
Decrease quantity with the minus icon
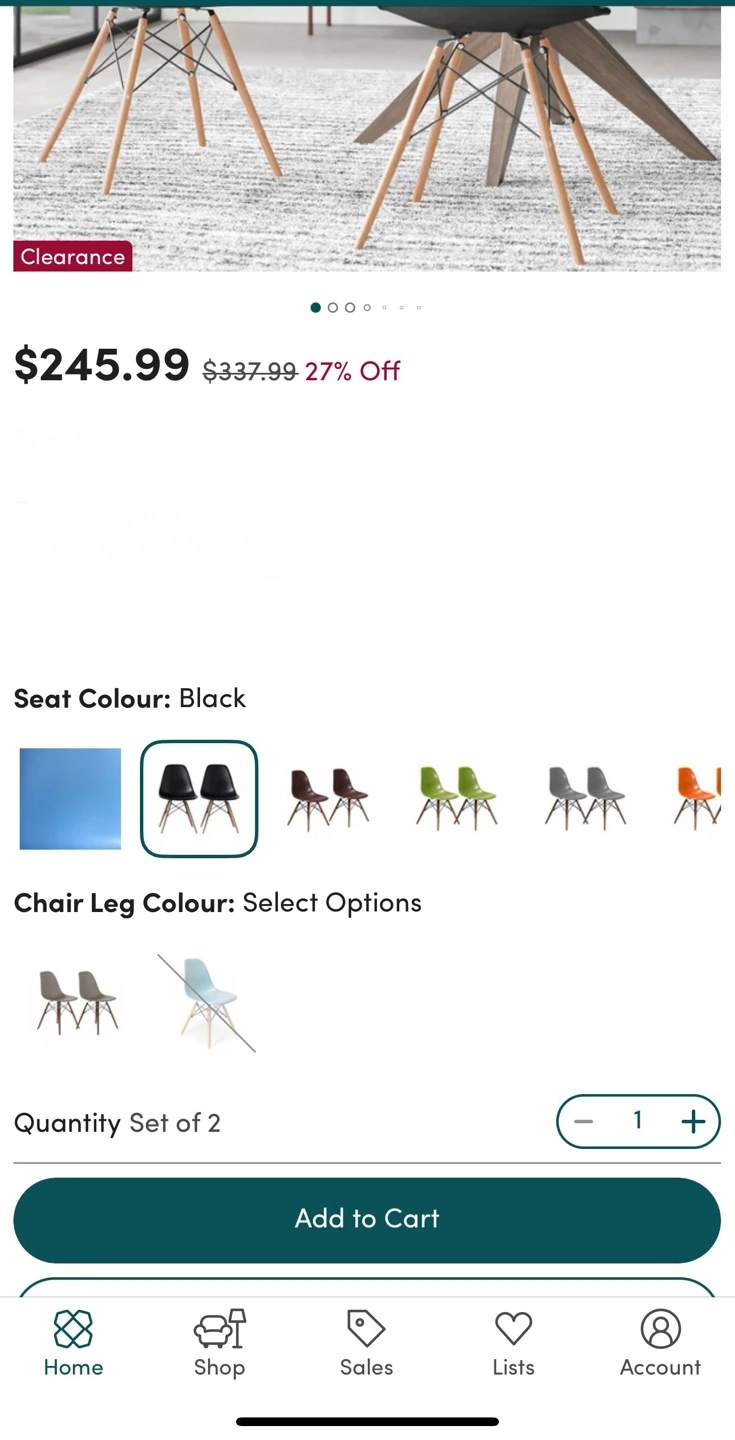coord(583,1122)
